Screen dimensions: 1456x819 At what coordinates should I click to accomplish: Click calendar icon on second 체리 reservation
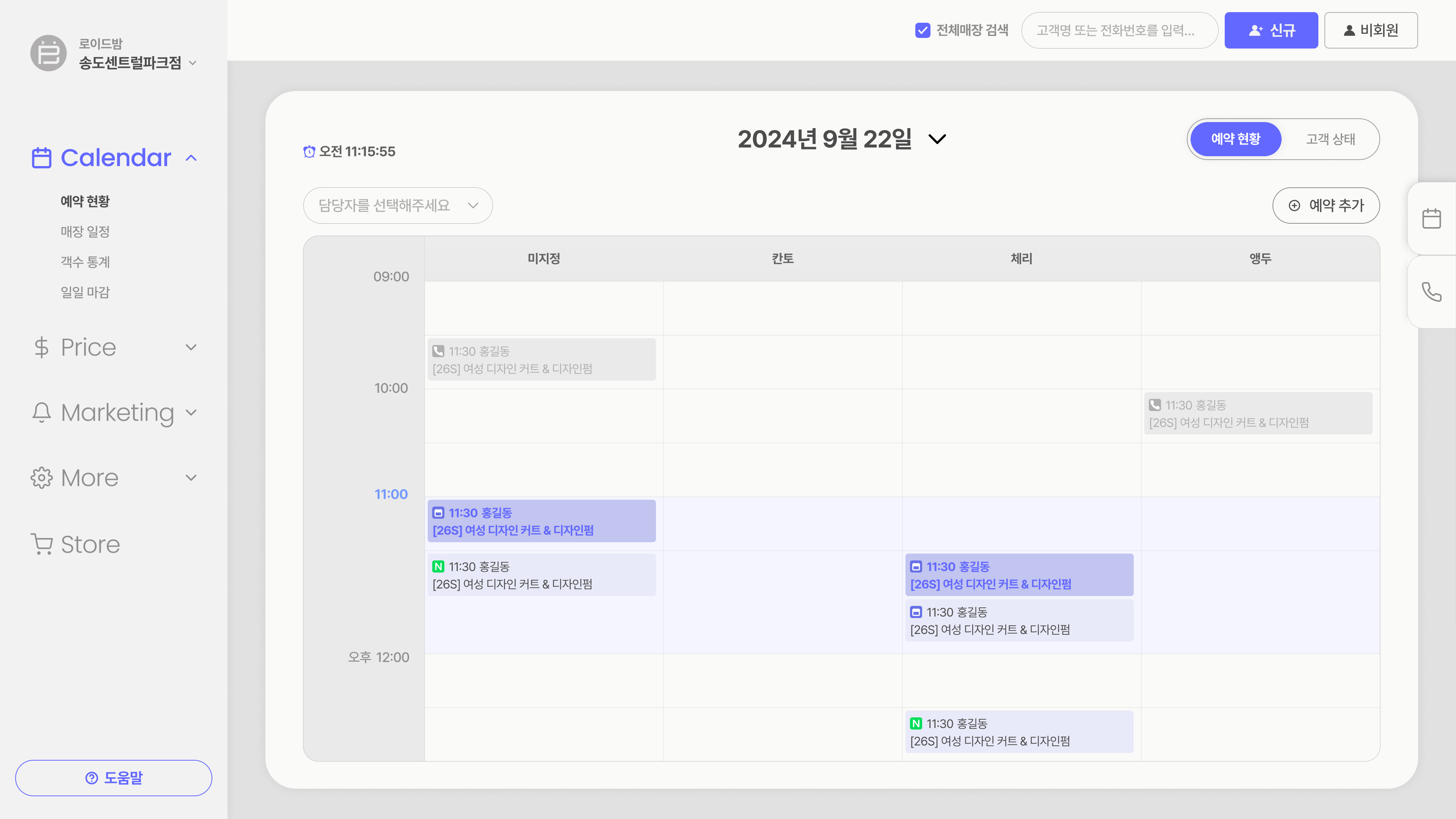[x=916, y=612]
